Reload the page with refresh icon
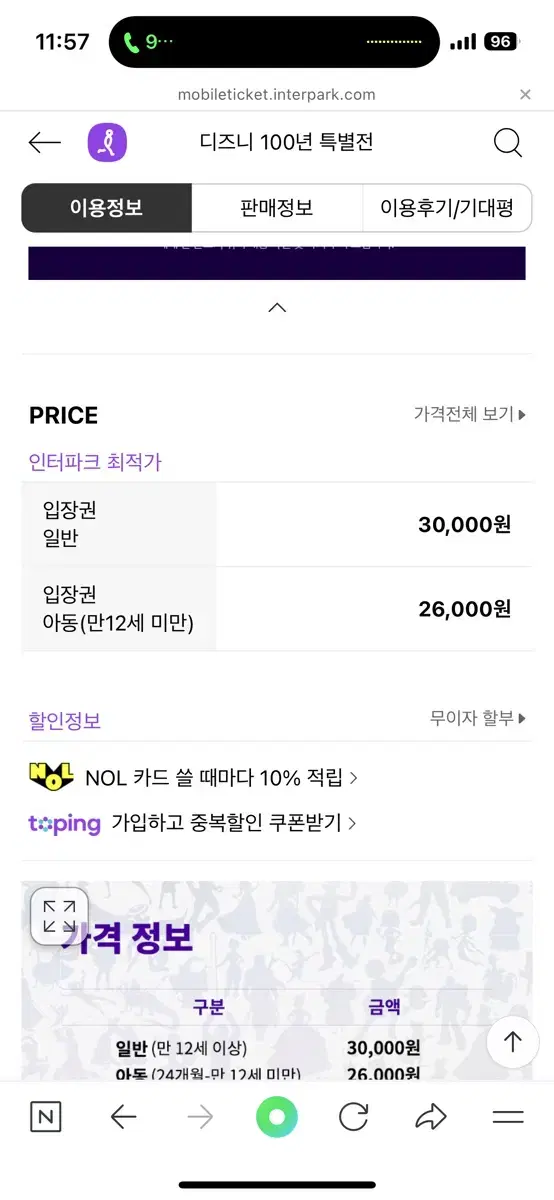This screenshot has width=554, height=1200. (x=354, y=1117)
